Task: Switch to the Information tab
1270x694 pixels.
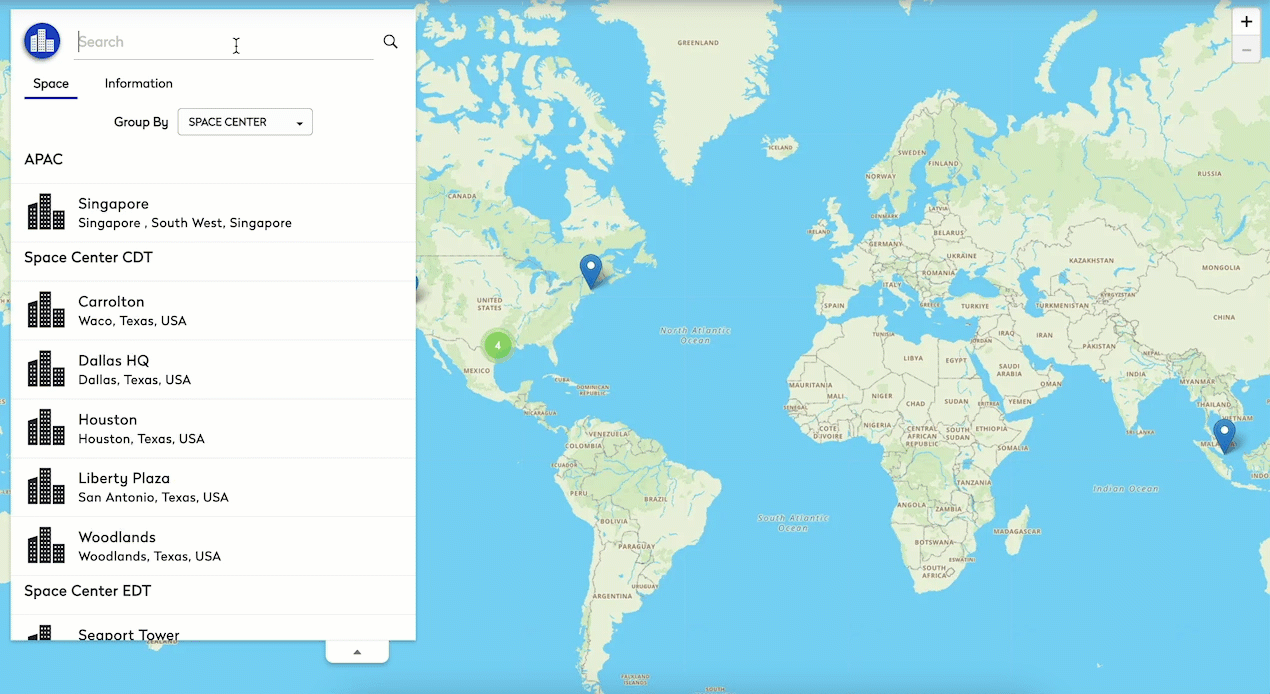Action: (x=139, y=84)
